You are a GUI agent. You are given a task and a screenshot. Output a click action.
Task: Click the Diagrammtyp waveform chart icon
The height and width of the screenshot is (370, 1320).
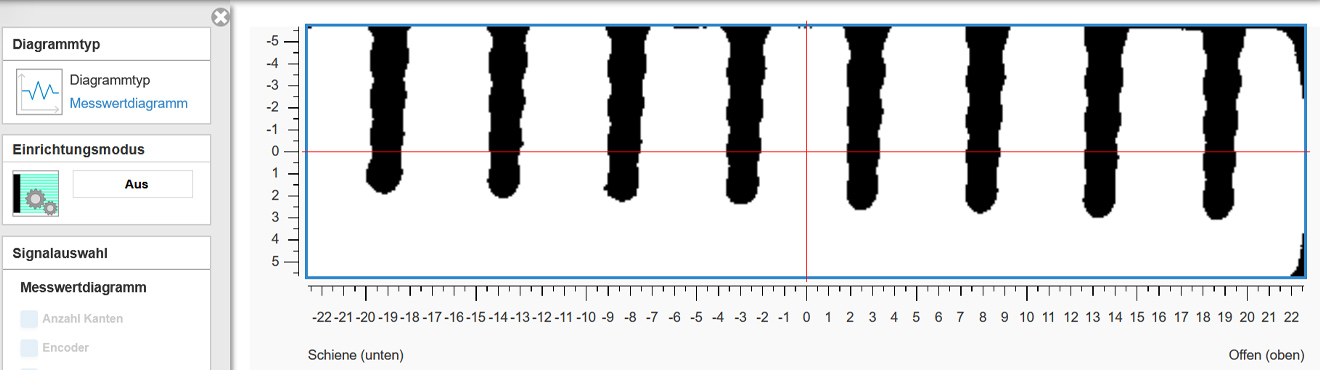(x=39, y=91)
